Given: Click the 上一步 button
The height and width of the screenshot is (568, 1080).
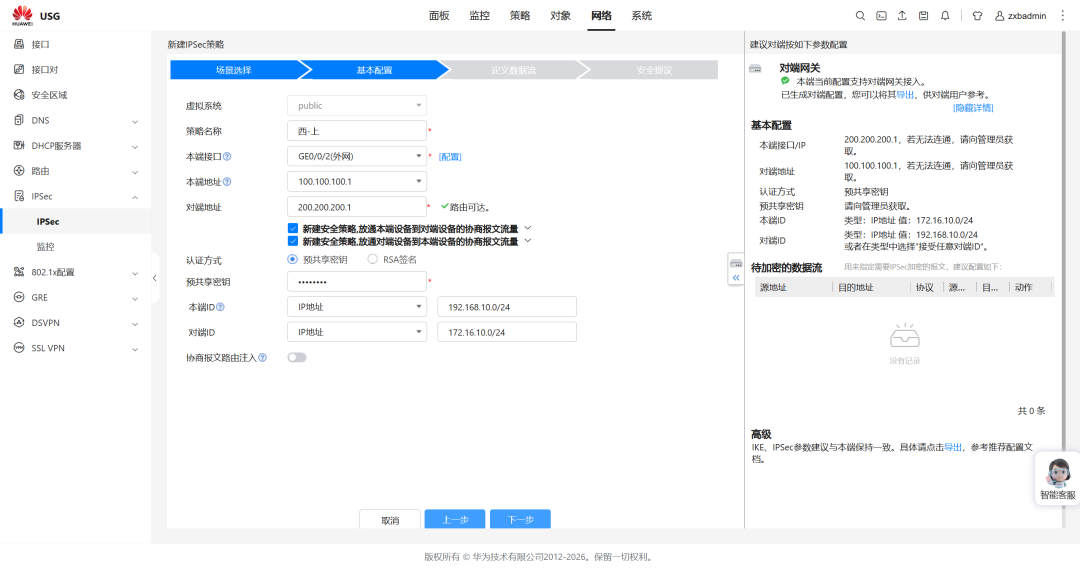Looking at the screenshot, I should (x=455, y=520).
